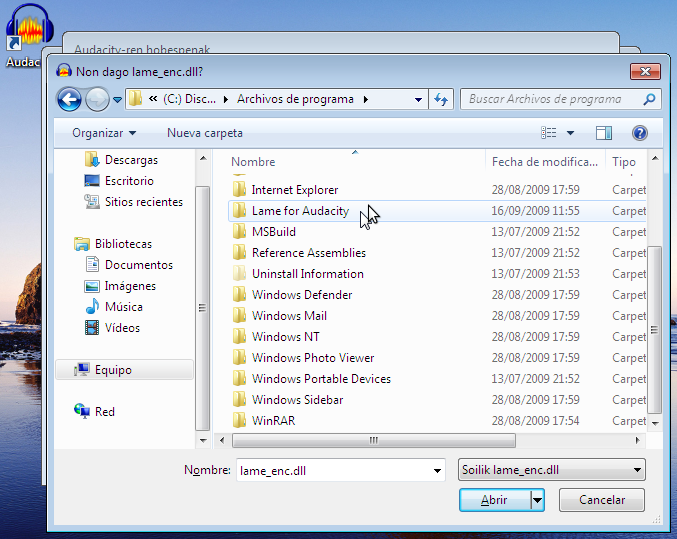This screenshot has width=677, height=539.
Task: Click file list scroll-down arrow
Action: (655, 424)
